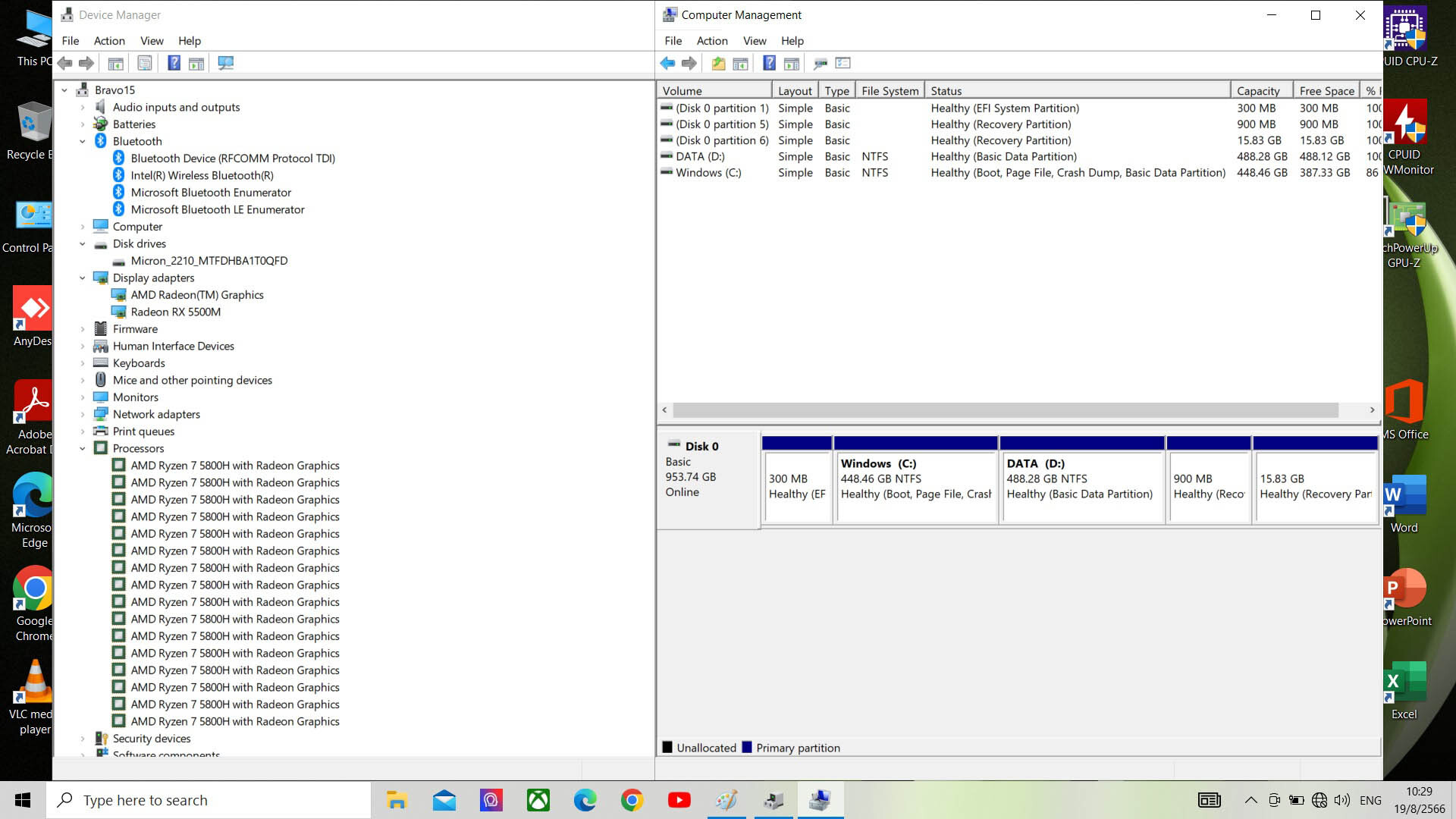Click Scan for hardware changes monitor icon
This screenshot has height=819, width=1456.
click(225, 64)
